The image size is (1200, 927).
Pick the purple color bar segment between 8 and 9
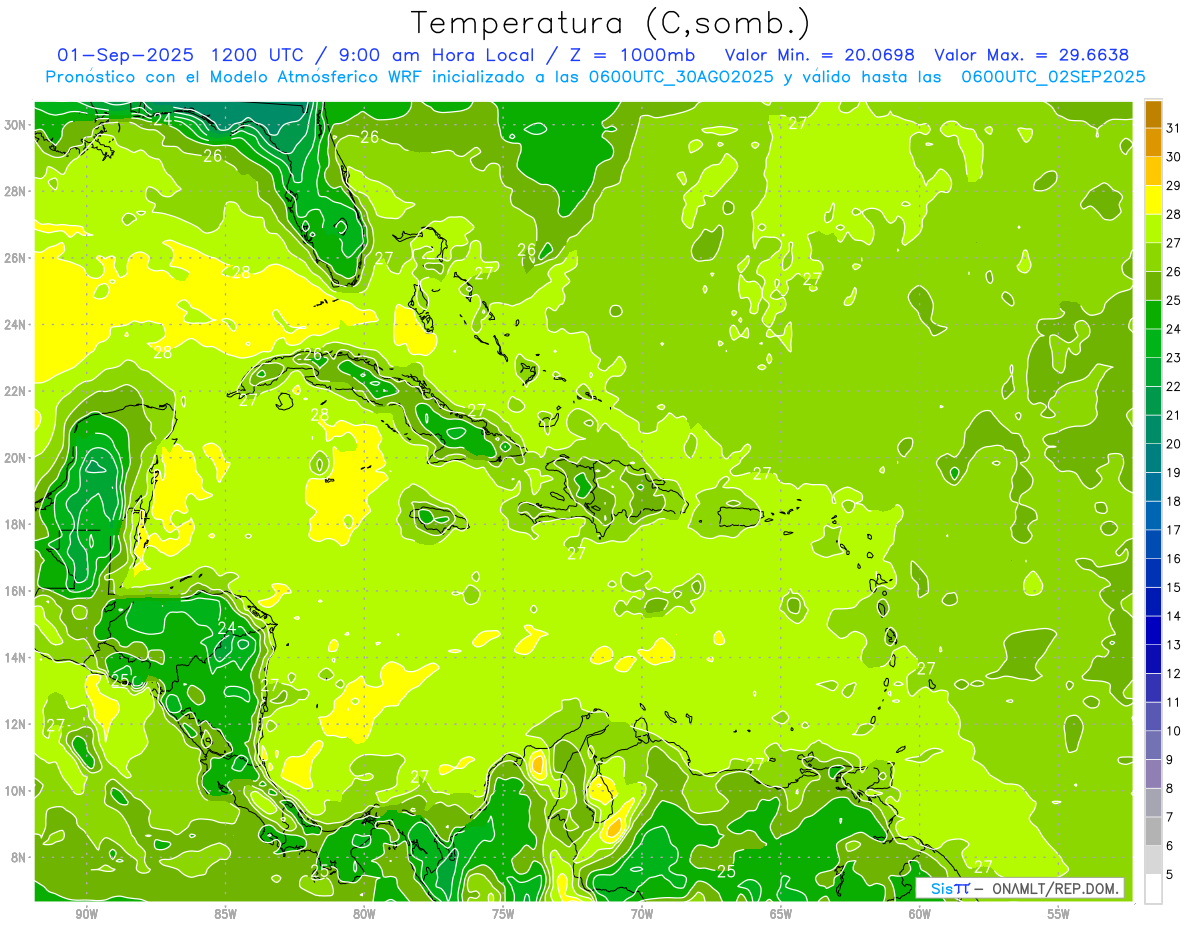click(x=1154, y=774)
